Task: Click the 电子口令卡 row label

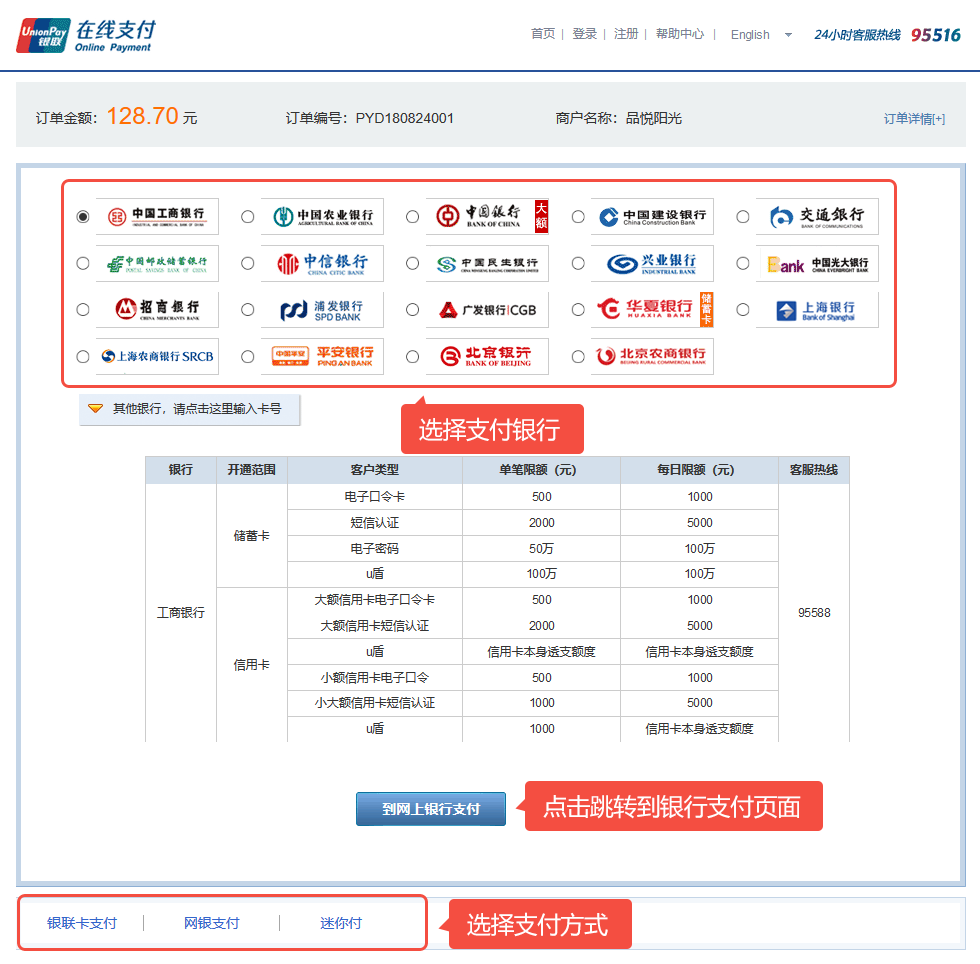Action: 374,496
